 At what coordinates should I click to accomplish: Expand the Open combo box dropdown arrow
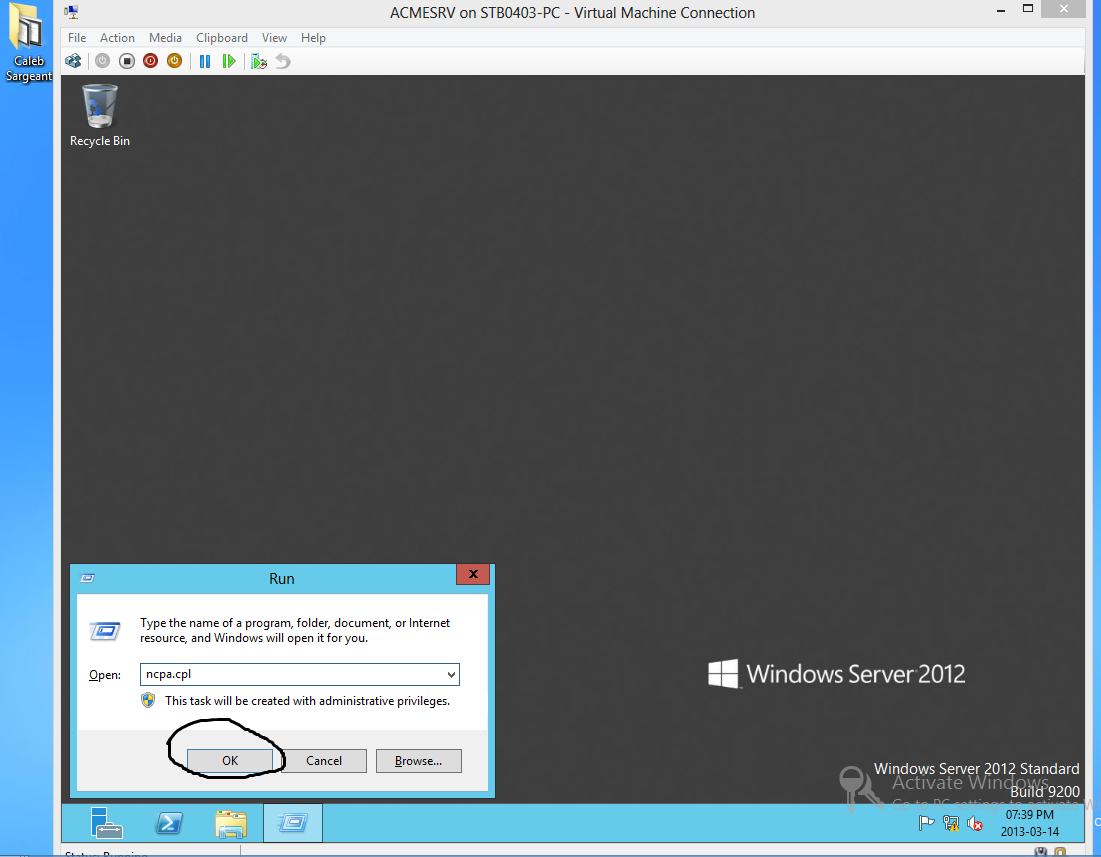(451, 675)
